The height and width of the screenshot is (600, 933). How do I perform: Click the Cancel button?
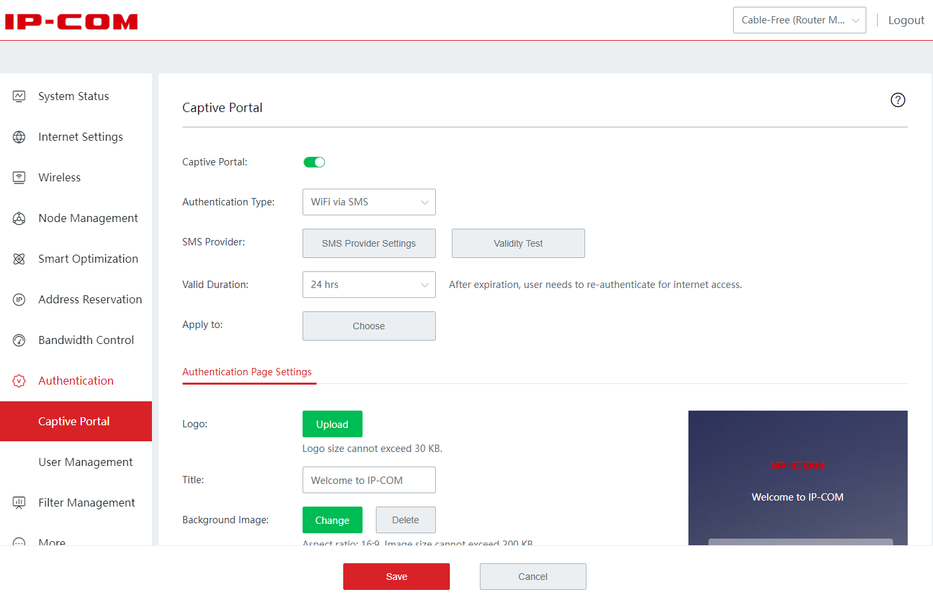point(533,577)
